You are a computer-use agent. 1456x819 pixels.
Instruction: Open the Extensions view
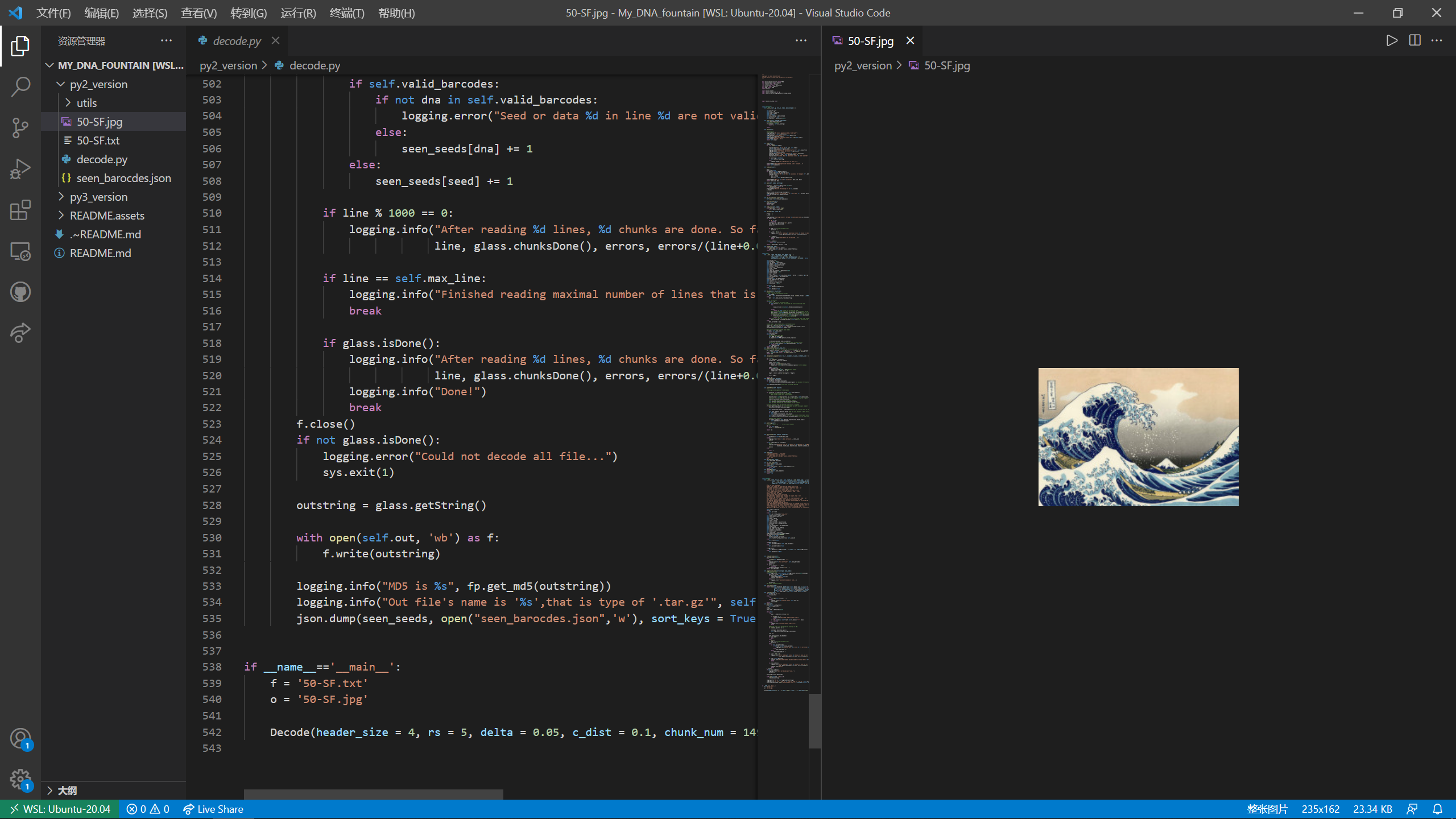click(x=20, y=210)
